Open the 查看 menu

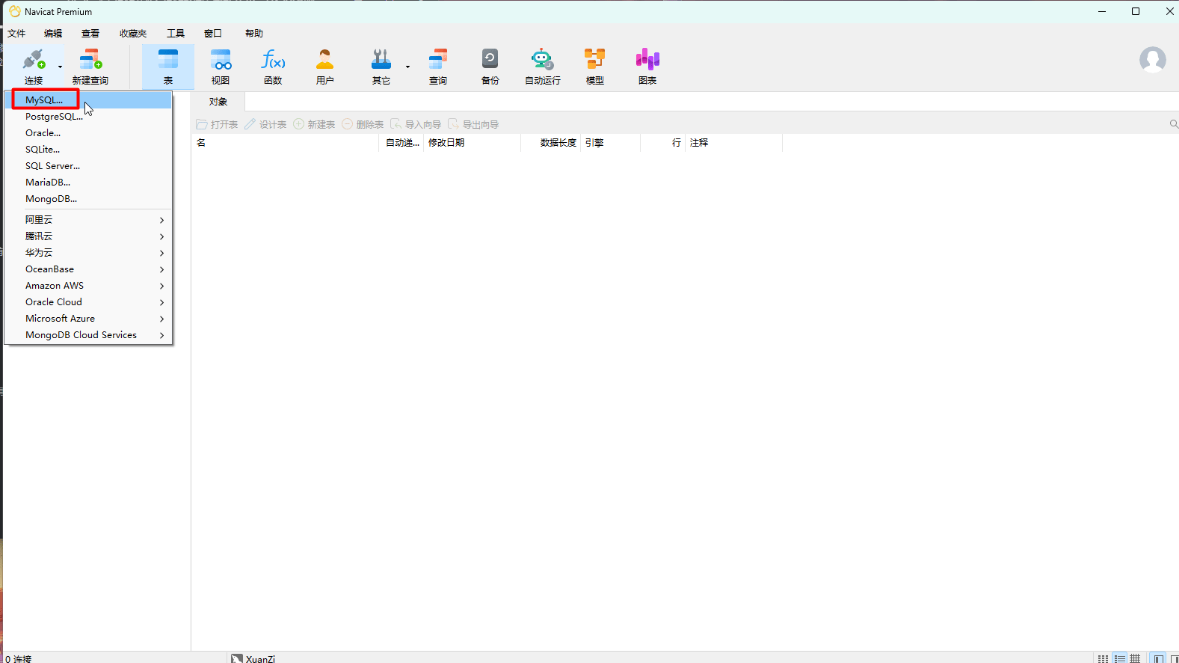(90, 33)
